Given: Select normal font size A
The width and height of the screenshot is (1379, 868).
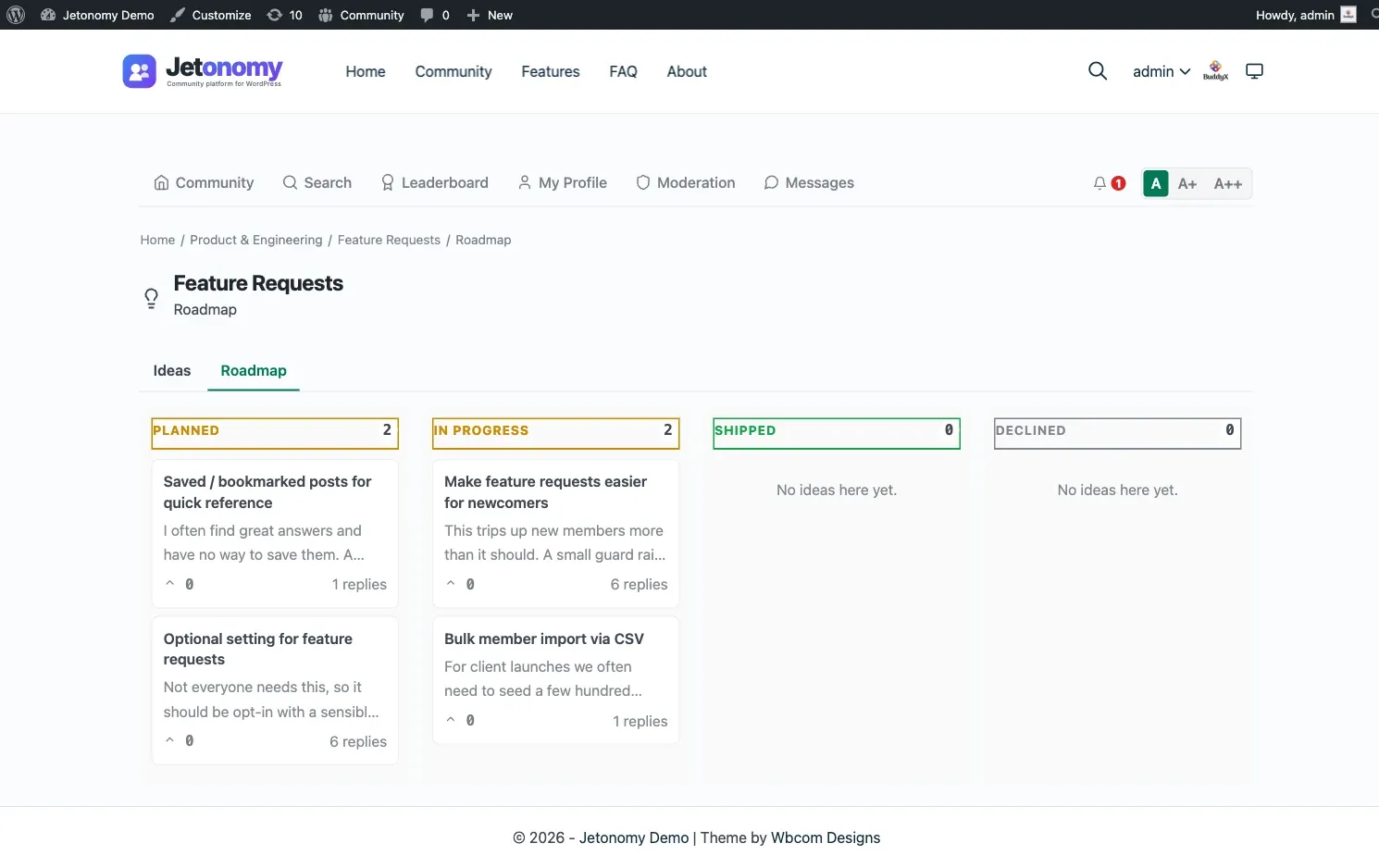Looking at the screenshot, I should point(1155,183).
